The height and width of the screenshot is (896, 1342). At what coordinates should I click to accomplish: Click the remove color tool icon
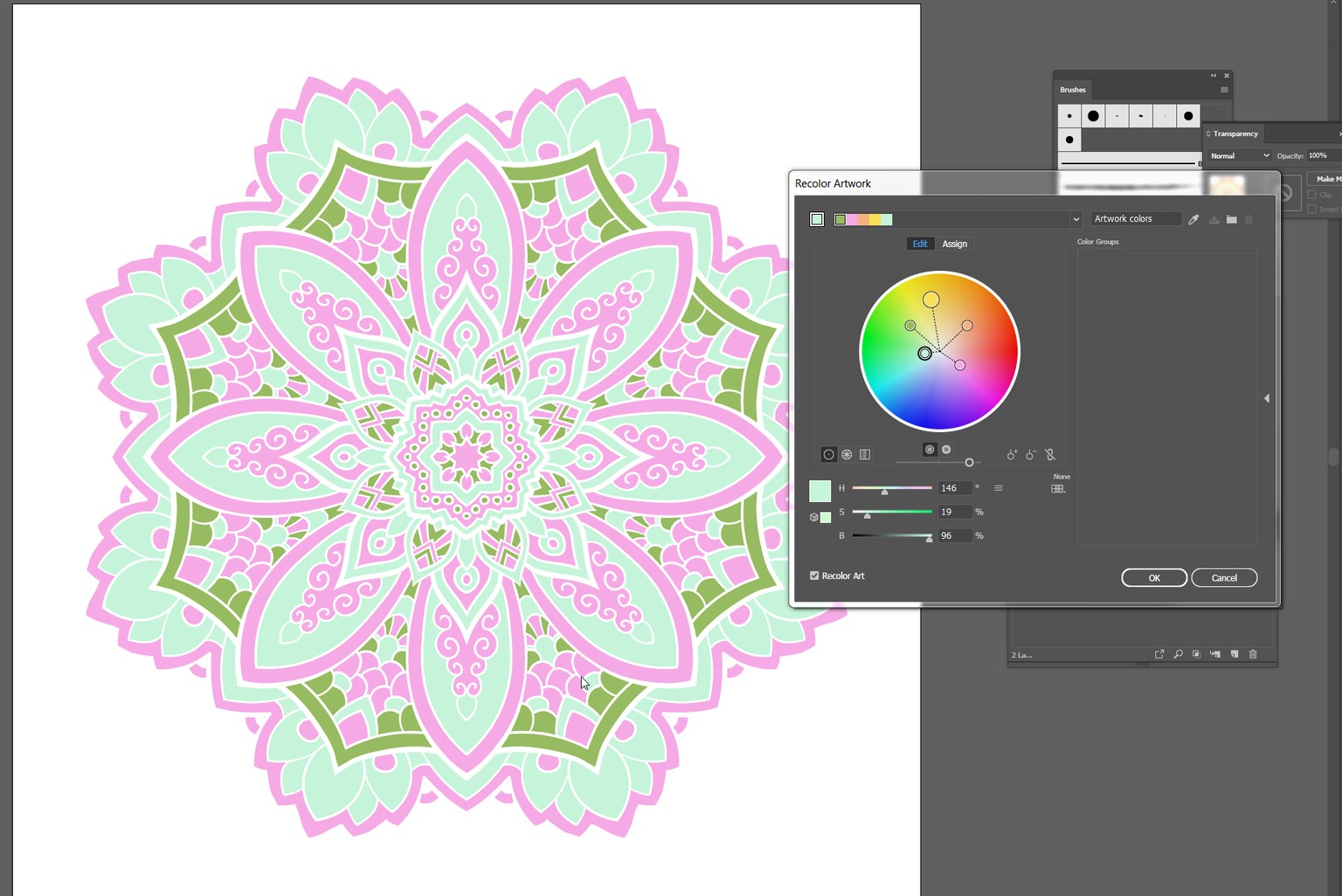(x=1031, y=454)
